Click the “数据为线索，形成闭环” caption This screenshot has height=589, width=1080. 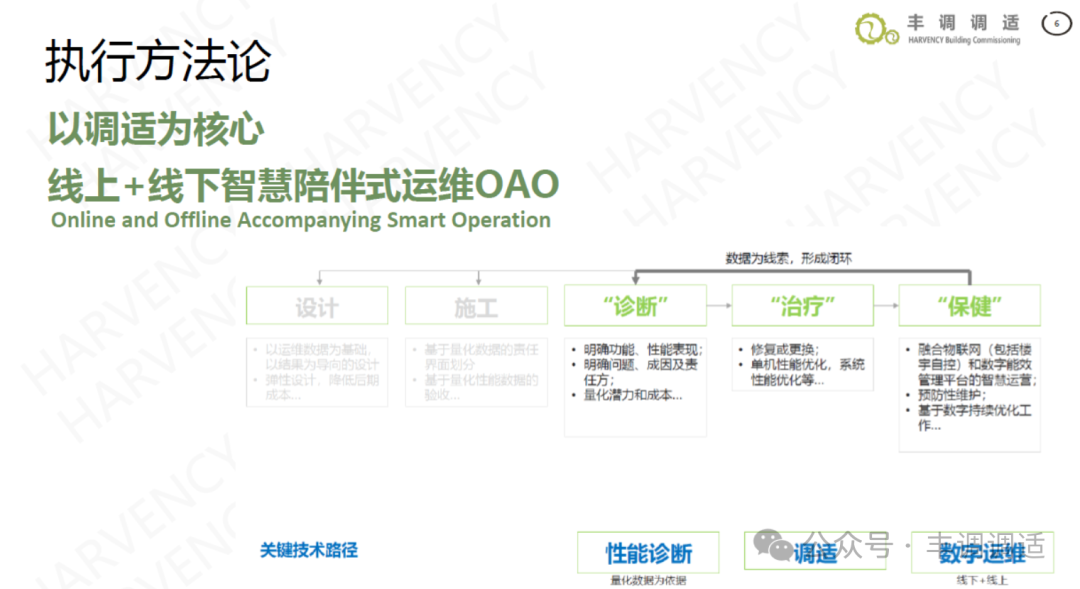pyautogui.click(x=788, y=258)
